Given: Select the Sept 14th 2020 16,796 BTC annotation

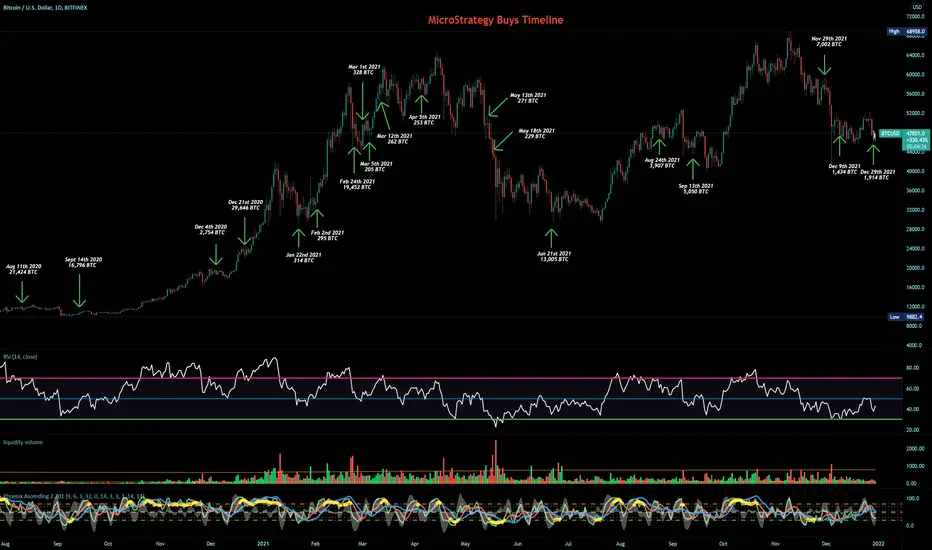Looking at the screenshot, I should tap(83, 262).
